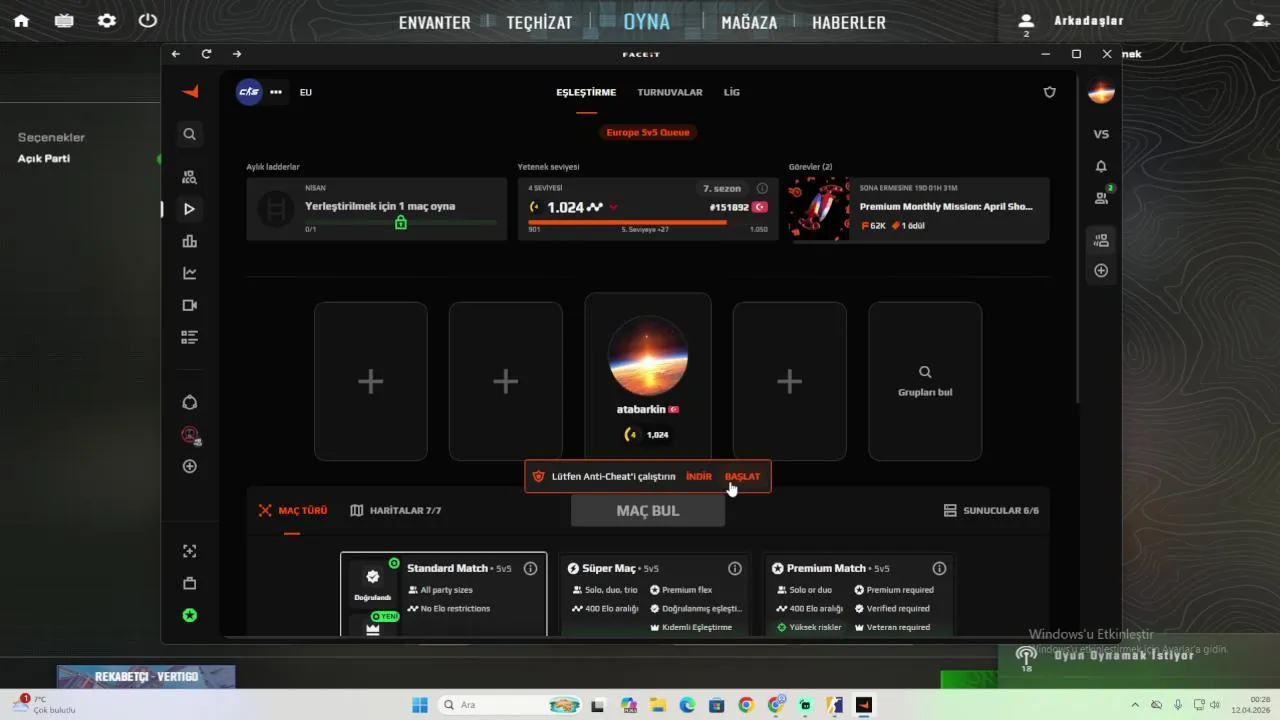
Task: Click the info icon on Süper Maç
Action: point(735,568)
